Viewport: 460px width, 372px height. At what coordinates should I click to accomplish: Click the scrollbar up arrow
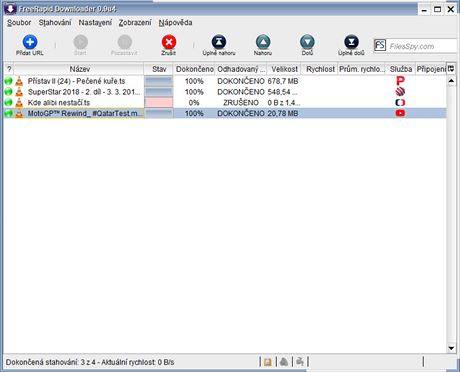point(451,81)
